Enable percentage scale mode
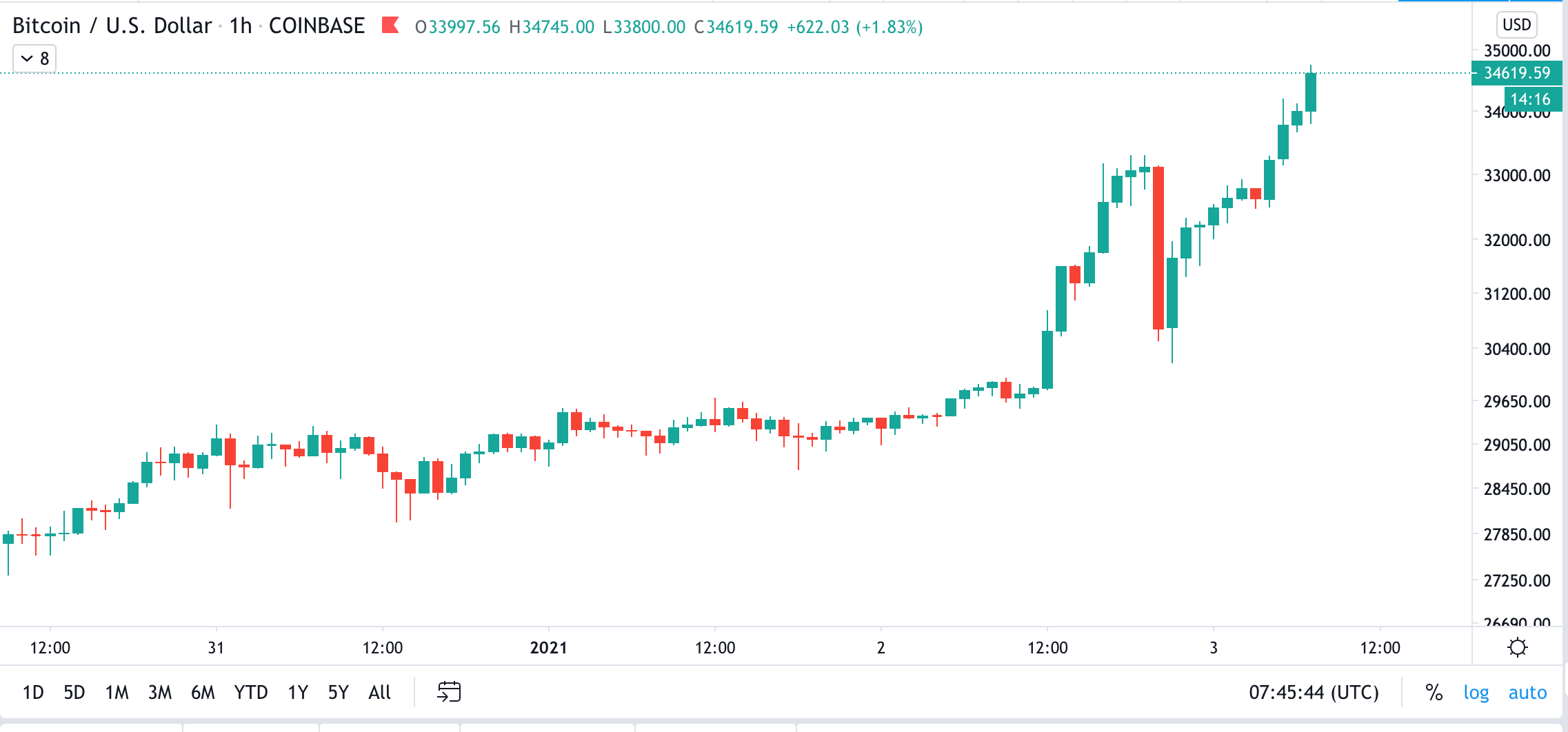1568x732 pixels. coord(1434,692)
